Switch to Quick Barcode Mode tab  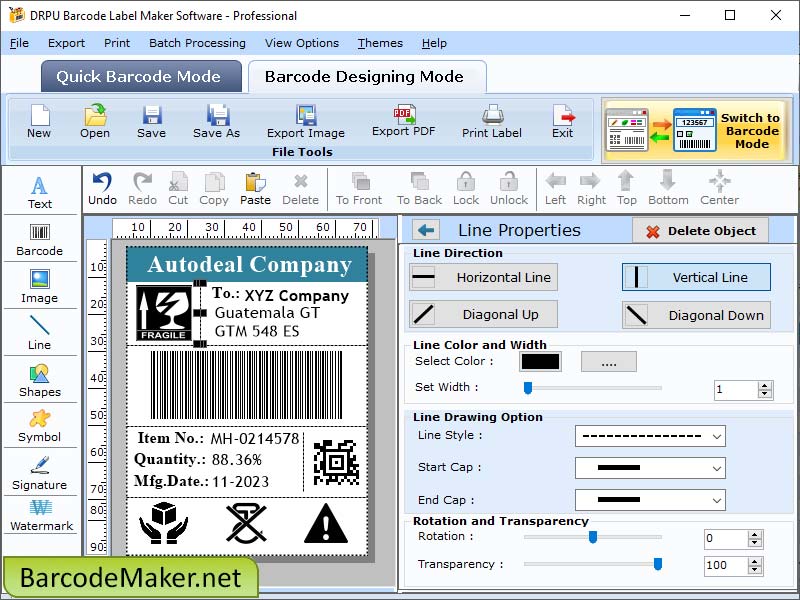[x=141, y=77]
